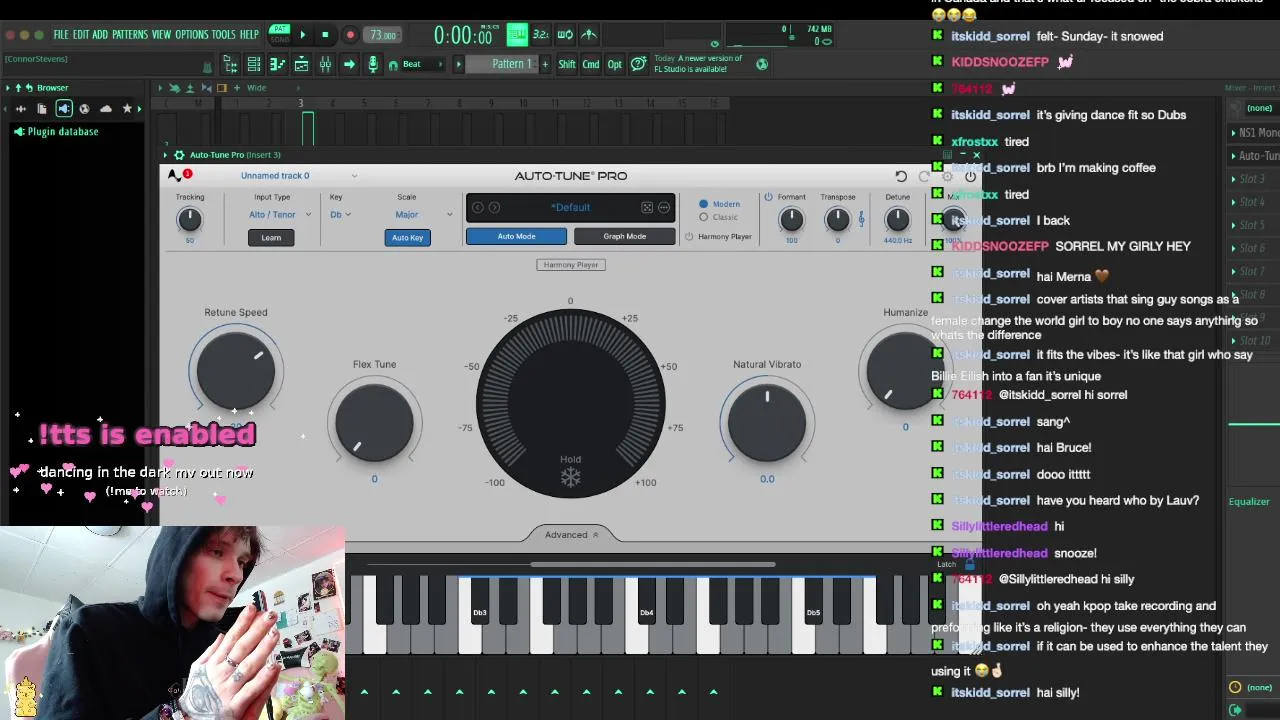Click the Cmd modifier button
The width and height of the screenshot is (1280, 720).
591,64
